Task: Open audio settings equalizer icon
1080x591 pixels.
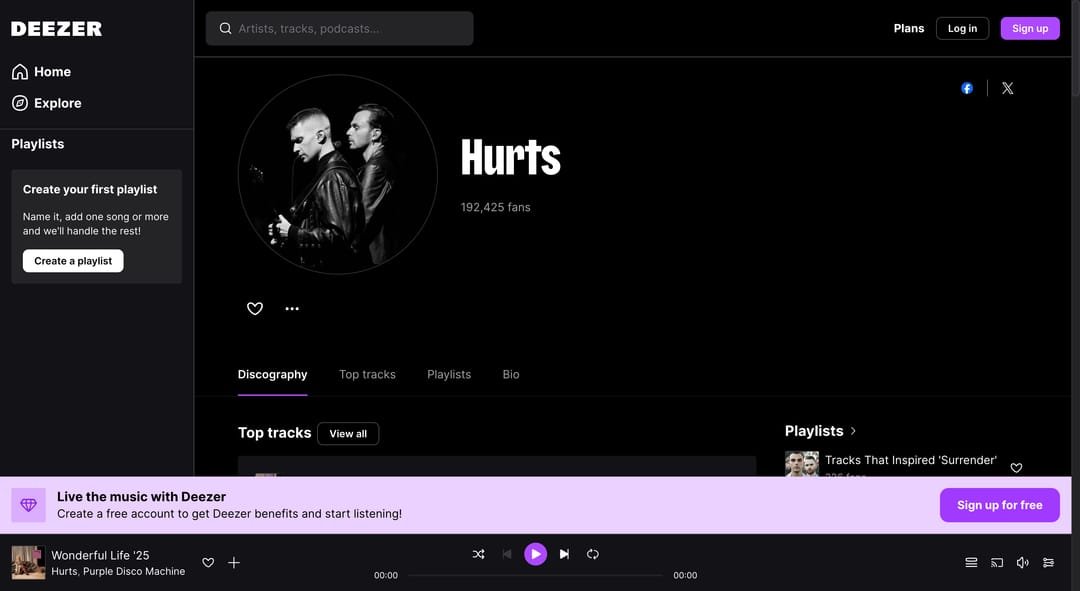Action: pyautogui.click(x=1048, y=563)
